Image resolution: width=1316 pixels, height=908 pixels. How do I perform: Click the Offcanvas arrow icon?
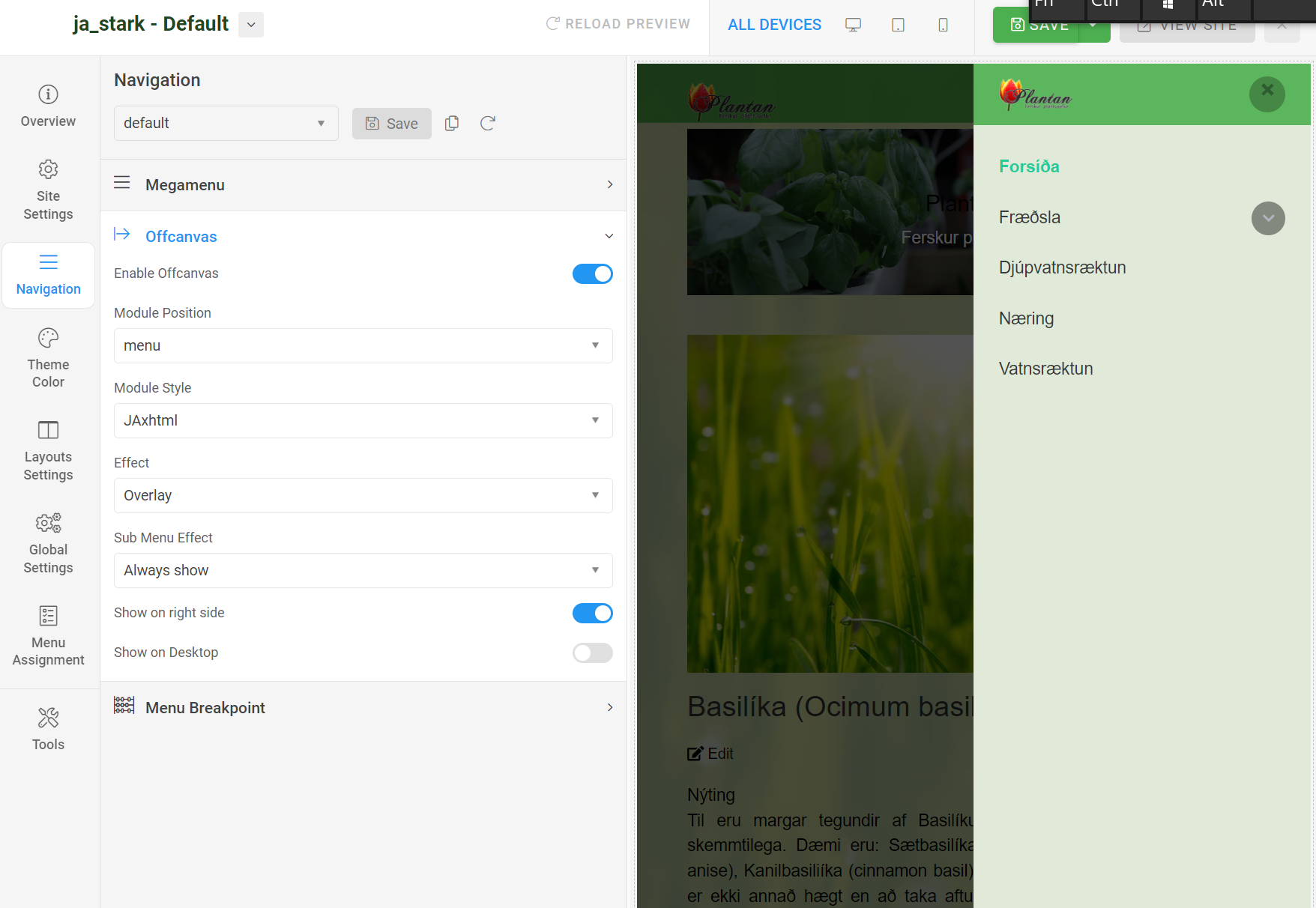pos(122,234)
